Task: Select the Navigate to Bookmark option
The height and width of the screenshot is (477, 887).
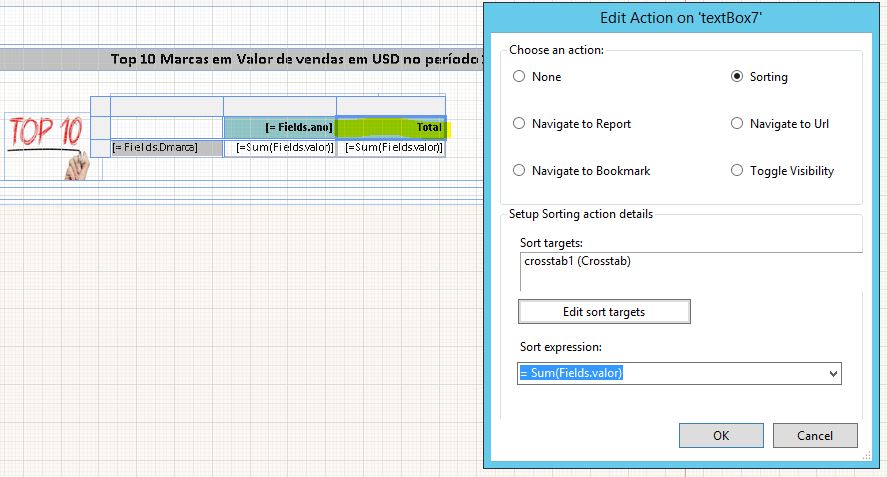Action: (519, 171)
